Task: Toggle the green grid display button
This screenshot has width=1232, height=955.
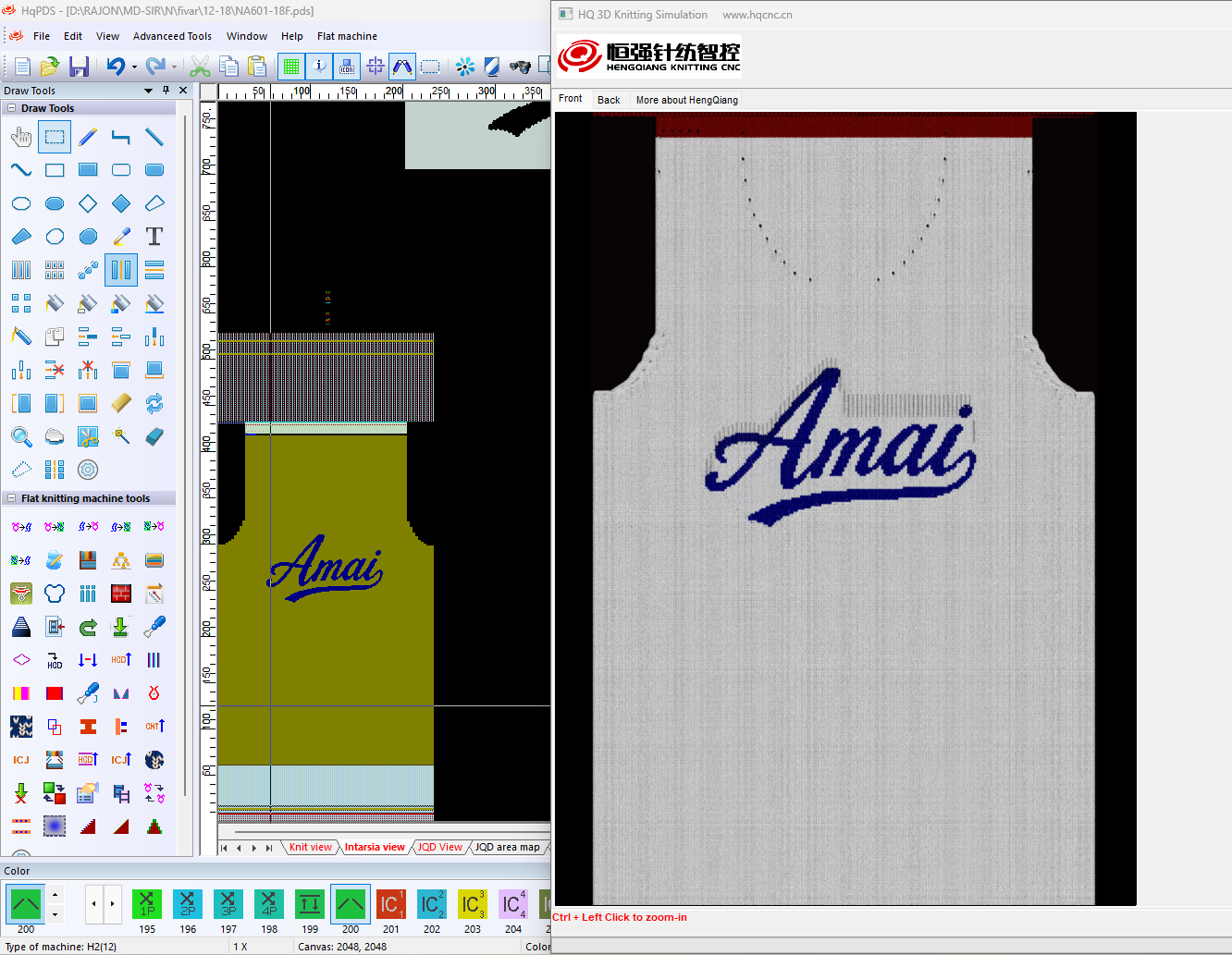Action: point(291,67)
